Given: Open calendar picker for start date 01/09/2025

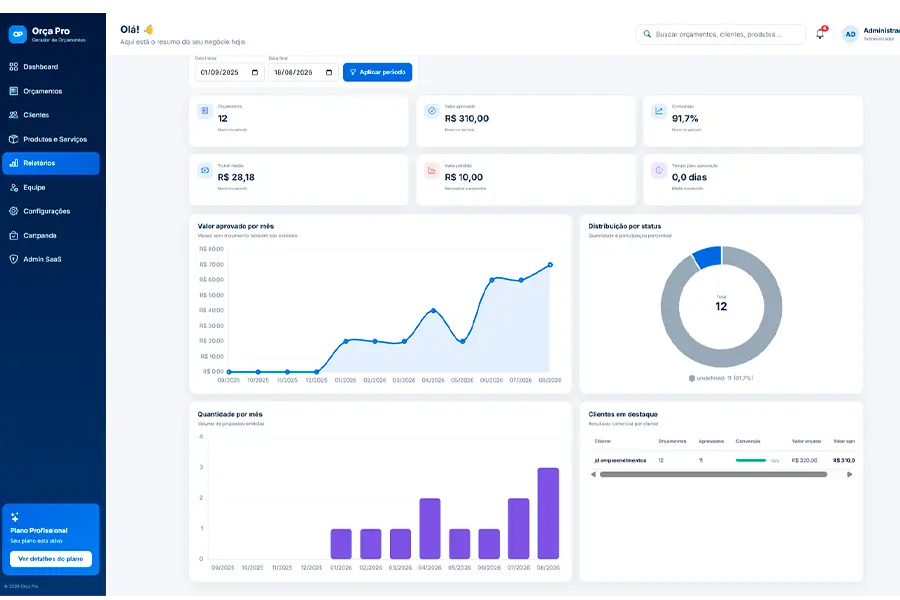Looking at the screenshot, I should [255, 72].
